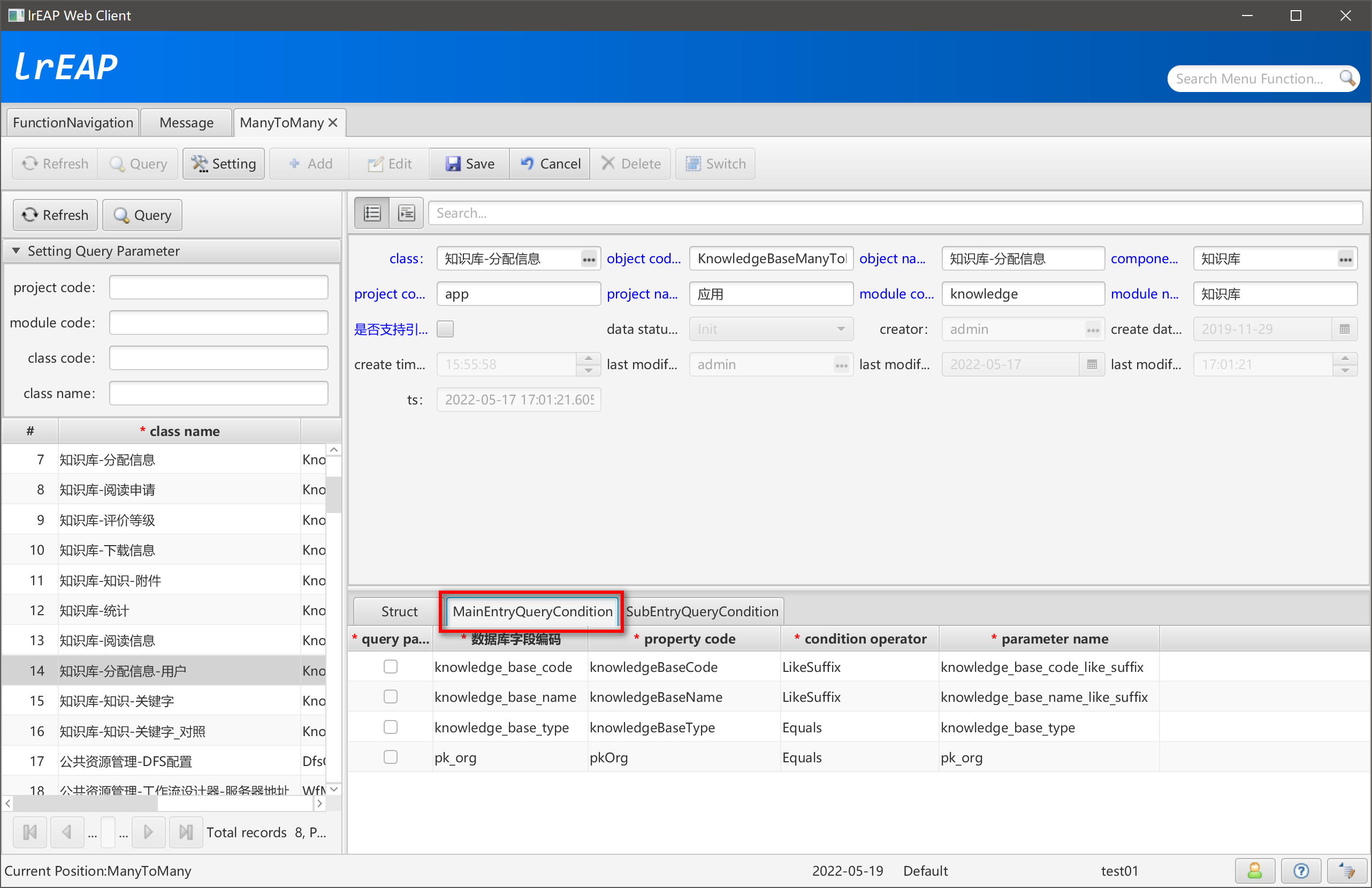Click the Search... box above the form

tap(895, 213)
